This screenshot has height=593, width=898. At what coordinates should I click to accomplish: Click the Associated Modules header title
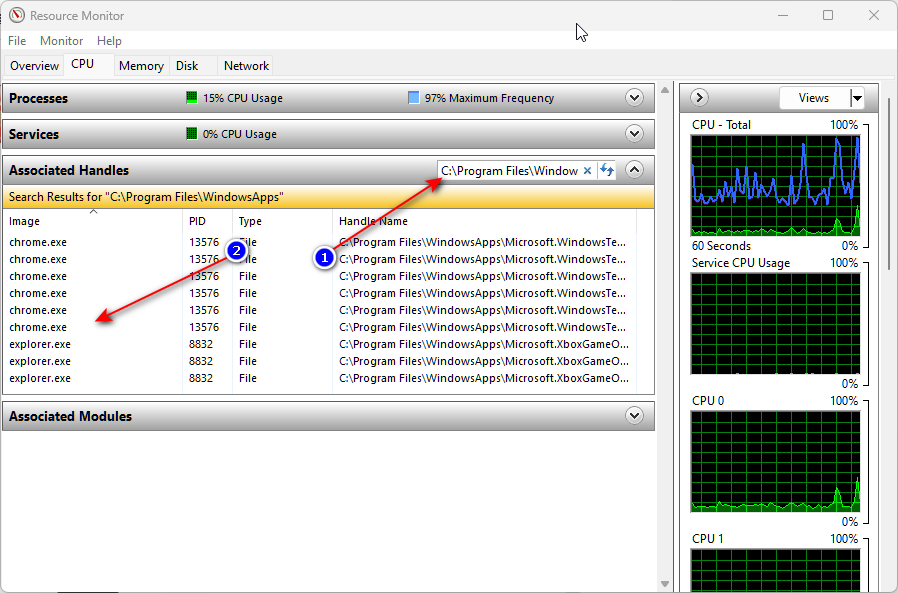coord(70,416)
